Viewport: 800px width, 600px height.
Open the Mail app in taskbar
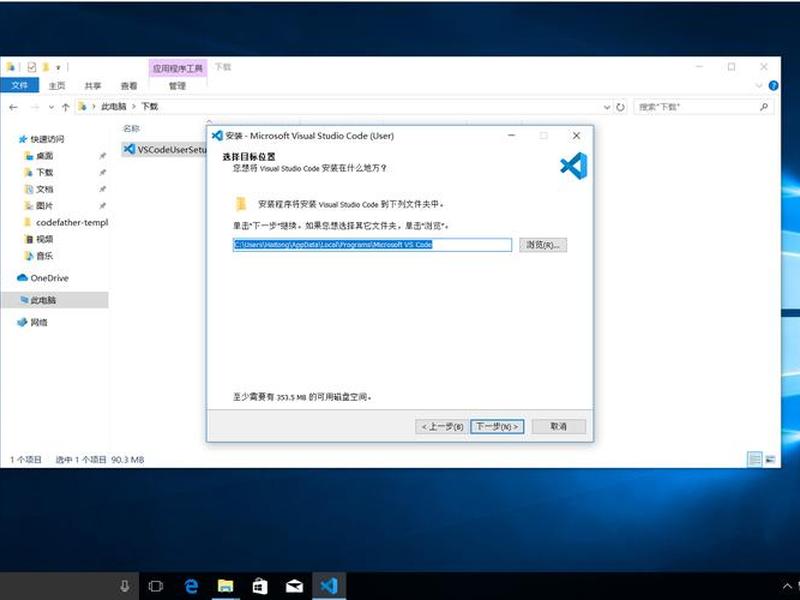pos(294,586)
